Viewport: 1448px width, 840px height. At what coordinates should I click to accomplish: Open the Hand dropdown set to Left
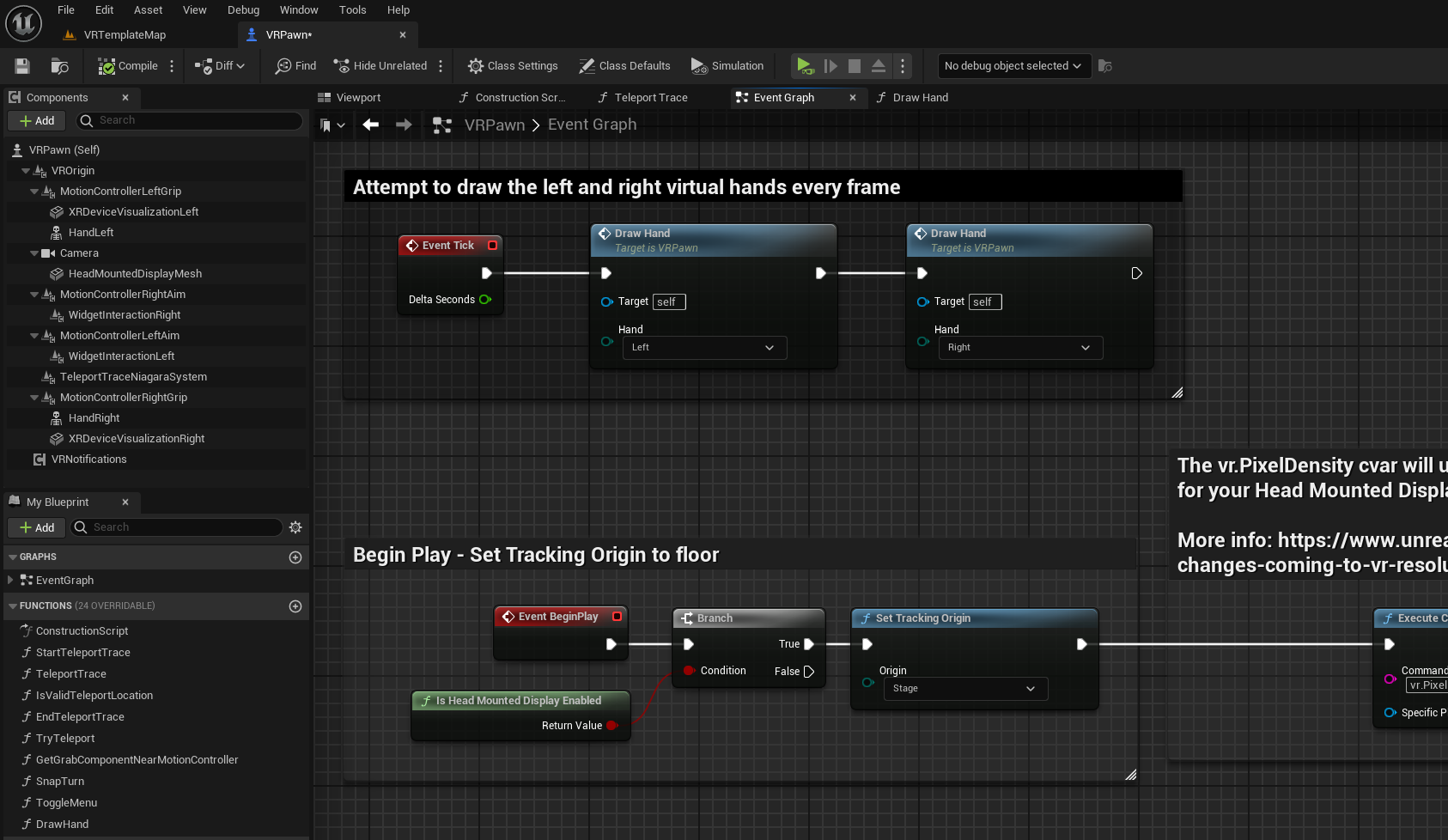(703, 348)
